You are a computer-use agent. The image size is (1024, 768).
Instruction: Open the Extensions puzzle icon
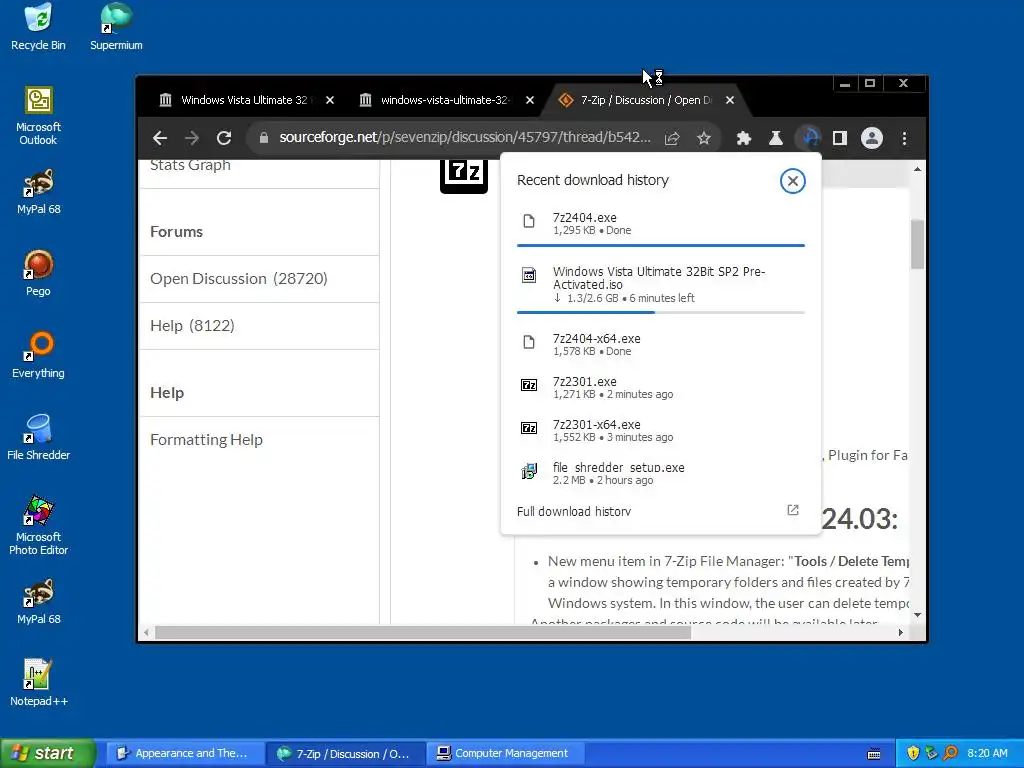[743, 138]
